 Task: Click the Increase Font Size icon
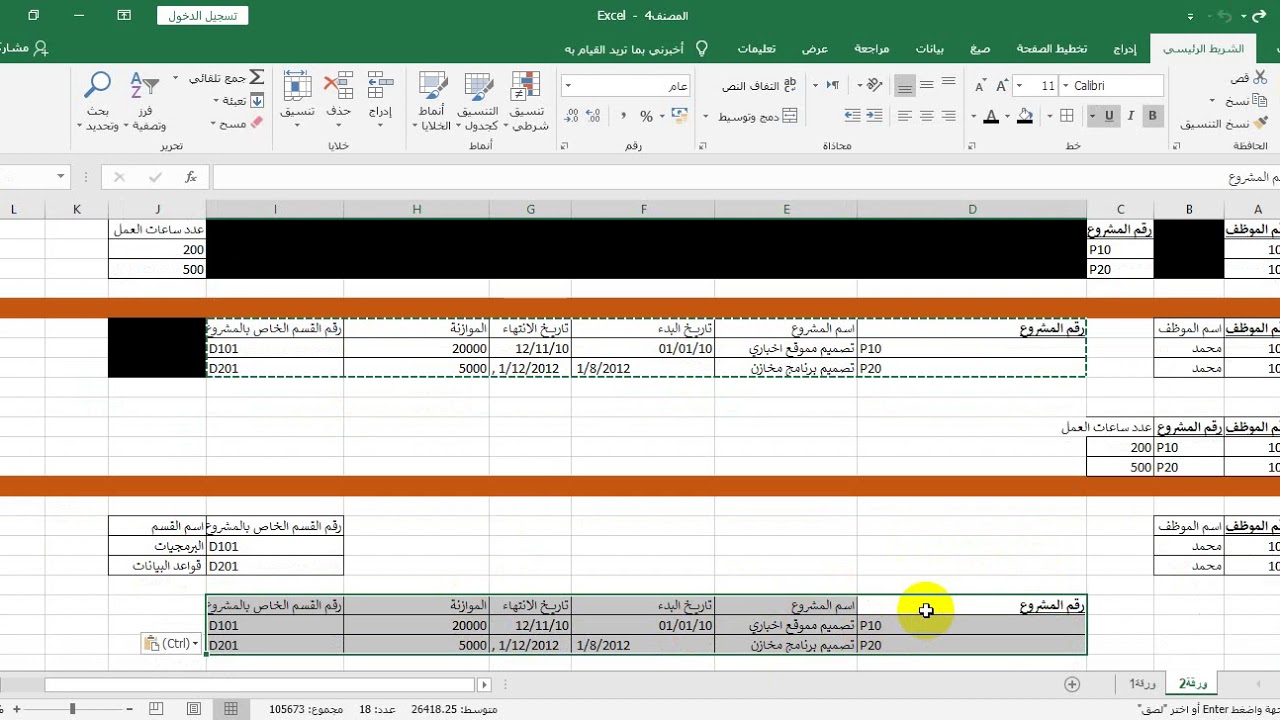[x=1001, y=87]
